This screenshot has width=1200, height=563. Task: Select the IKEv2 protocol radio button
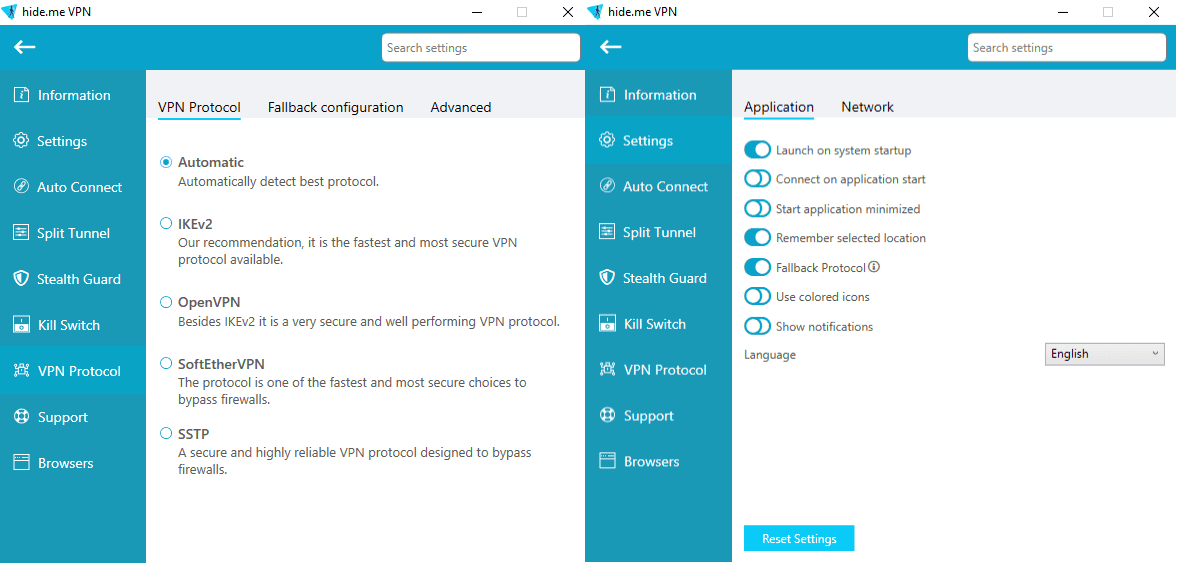[166, 224]
